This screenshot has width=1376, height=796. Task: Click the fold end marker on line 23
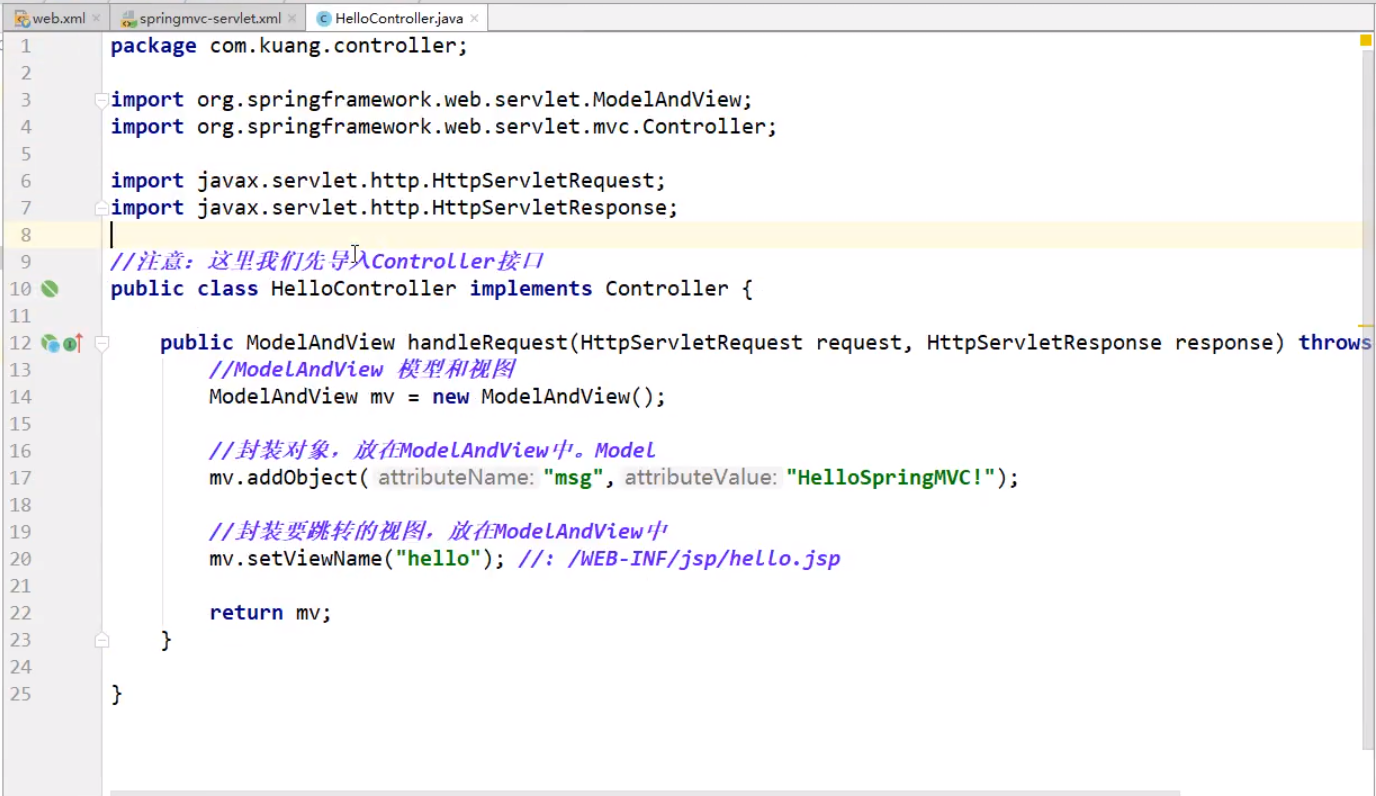(x=101, y=640)
